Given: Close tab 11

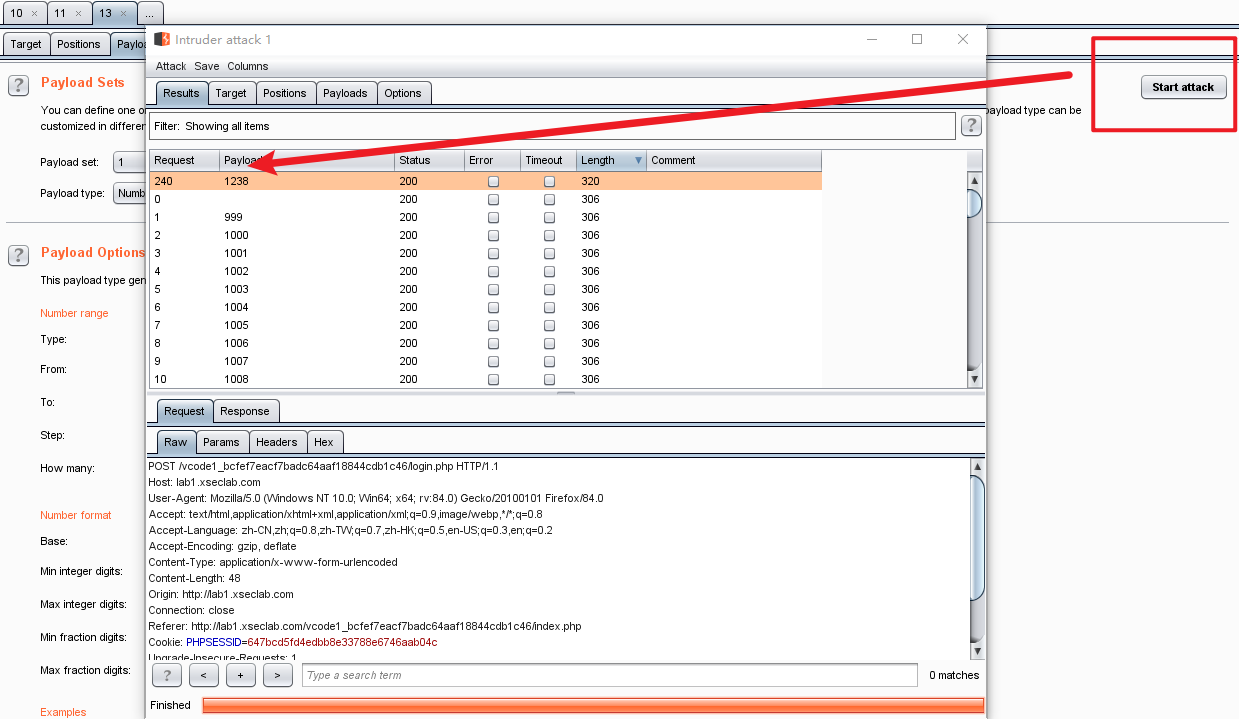Looking at the screenshot, I should [x=78, y=13].
